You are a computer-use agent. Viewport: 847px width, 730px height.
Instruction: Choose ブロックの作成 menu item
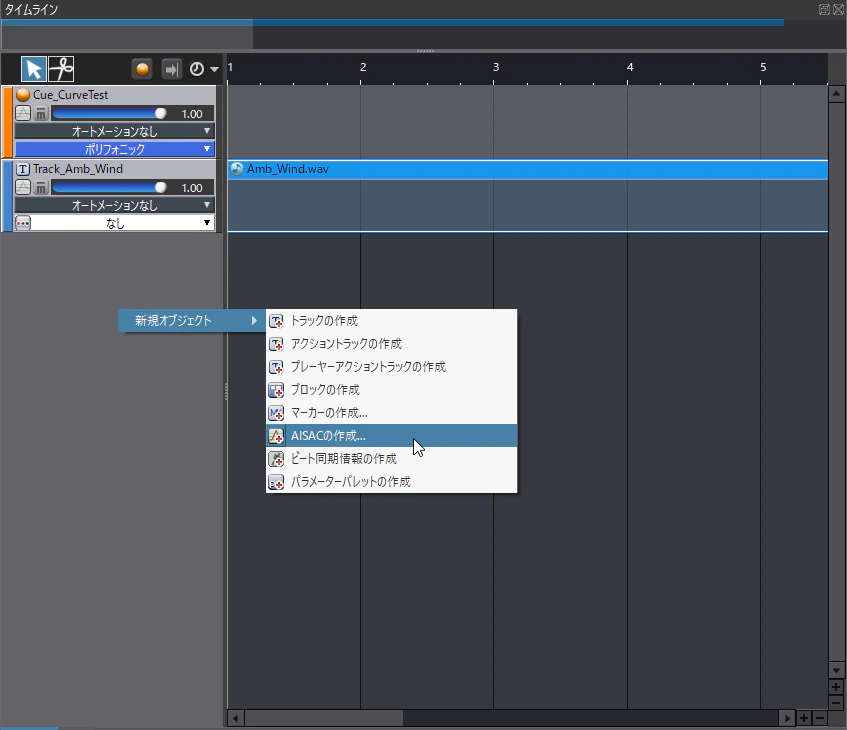[x=392, y=390]
